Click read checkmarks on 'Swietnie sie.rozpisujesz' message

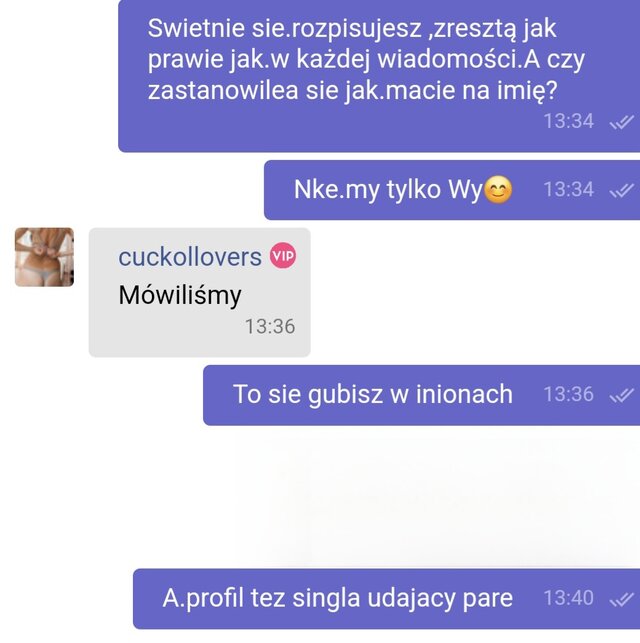(622, 122)
